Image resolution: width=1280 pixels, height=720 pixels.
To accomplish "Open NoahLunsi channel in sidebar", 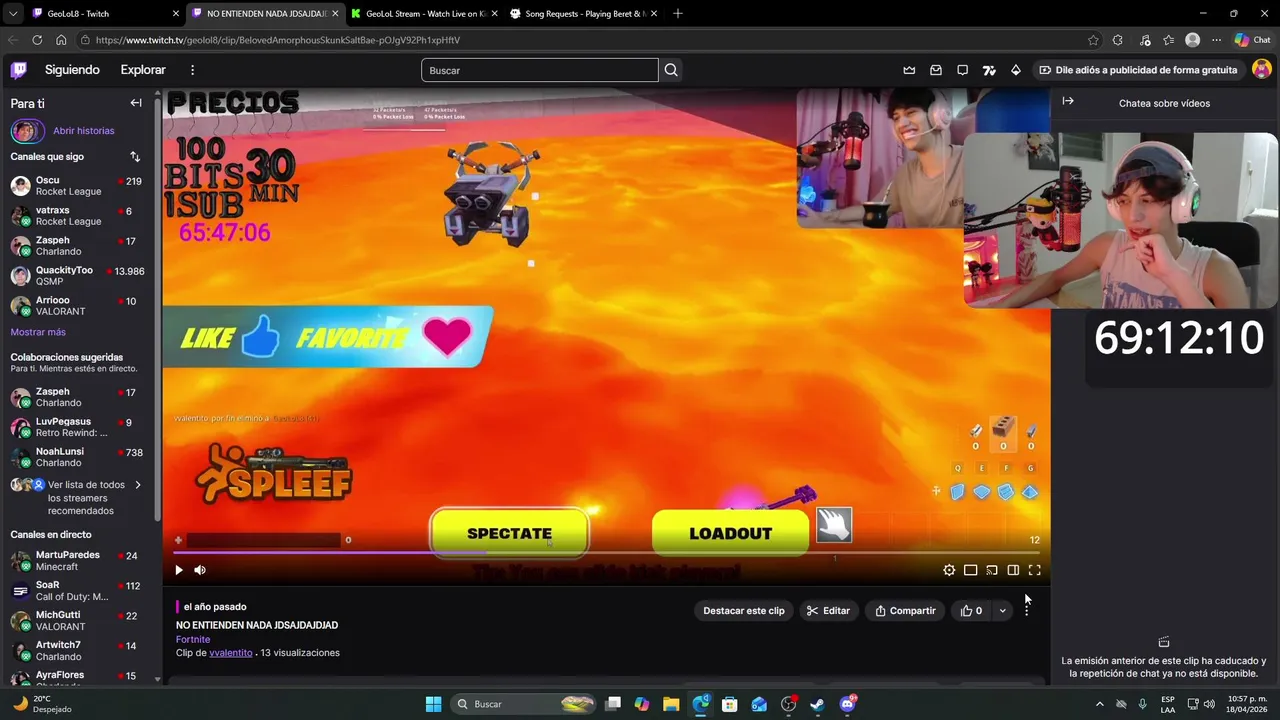I will click(77, 457).
